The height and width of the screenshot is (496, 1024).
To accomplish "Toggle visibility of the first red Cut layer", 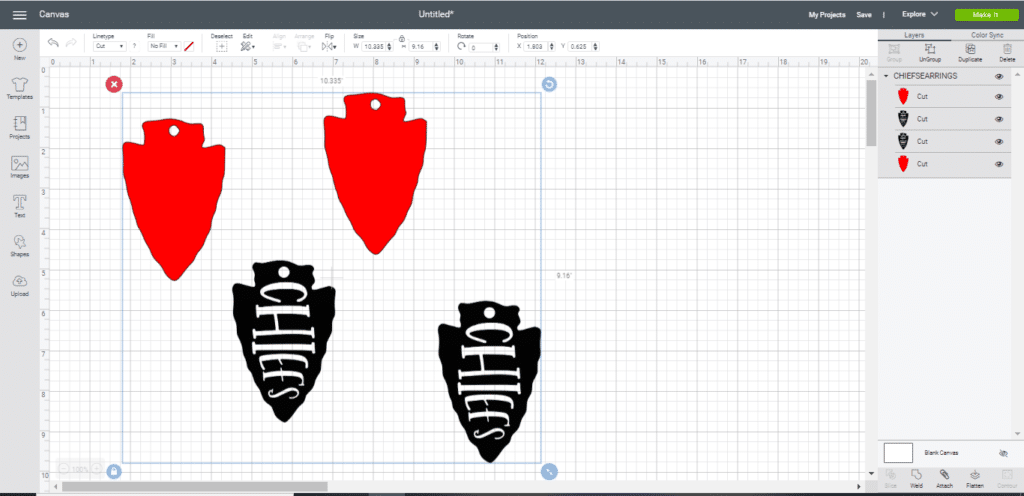I will (x=999, y=97).
